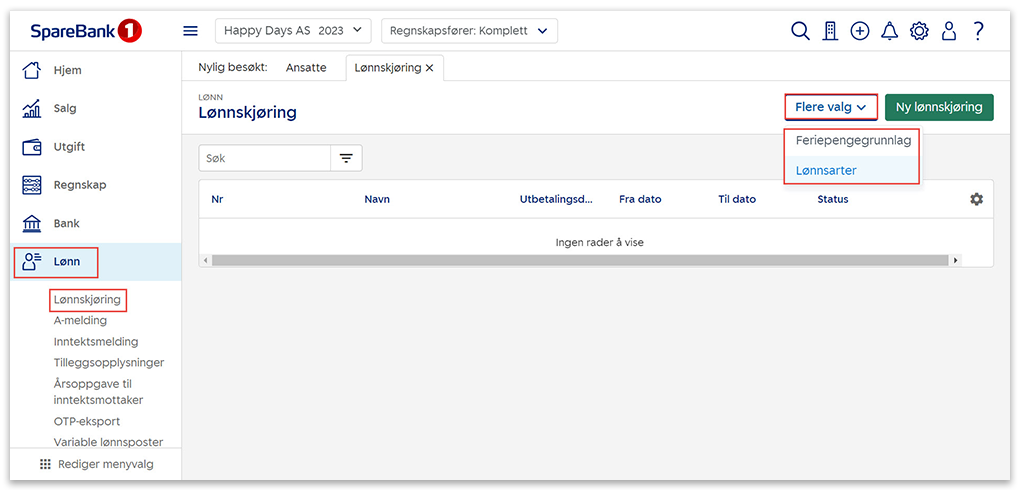Close the Lønnskjøring tab
Viewport: 1020px width, 490px height.
click(x=430, y=67)
